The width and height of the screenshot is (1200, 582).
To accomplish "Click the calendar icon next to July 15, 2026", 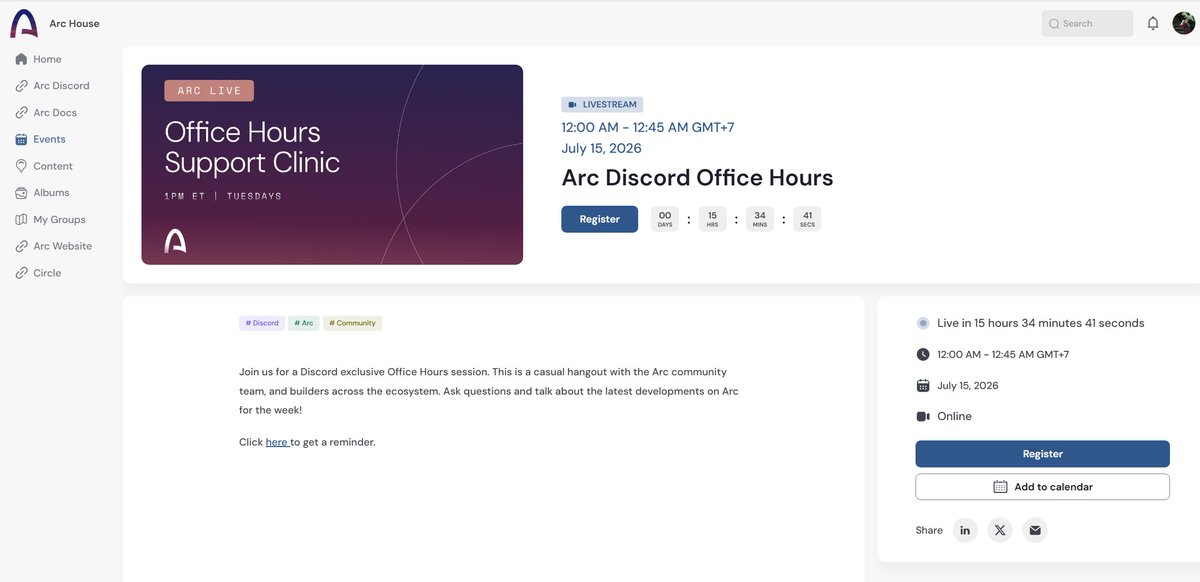I will coord(923,385).
